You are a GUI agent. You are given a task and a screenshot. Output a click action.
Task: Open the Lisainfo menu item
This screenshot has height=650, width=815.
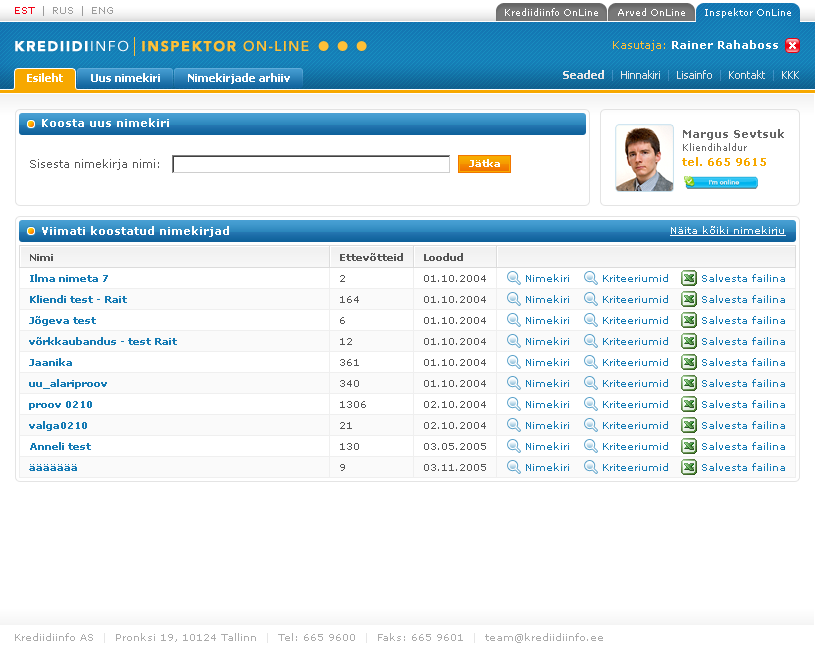click(694, 75)
